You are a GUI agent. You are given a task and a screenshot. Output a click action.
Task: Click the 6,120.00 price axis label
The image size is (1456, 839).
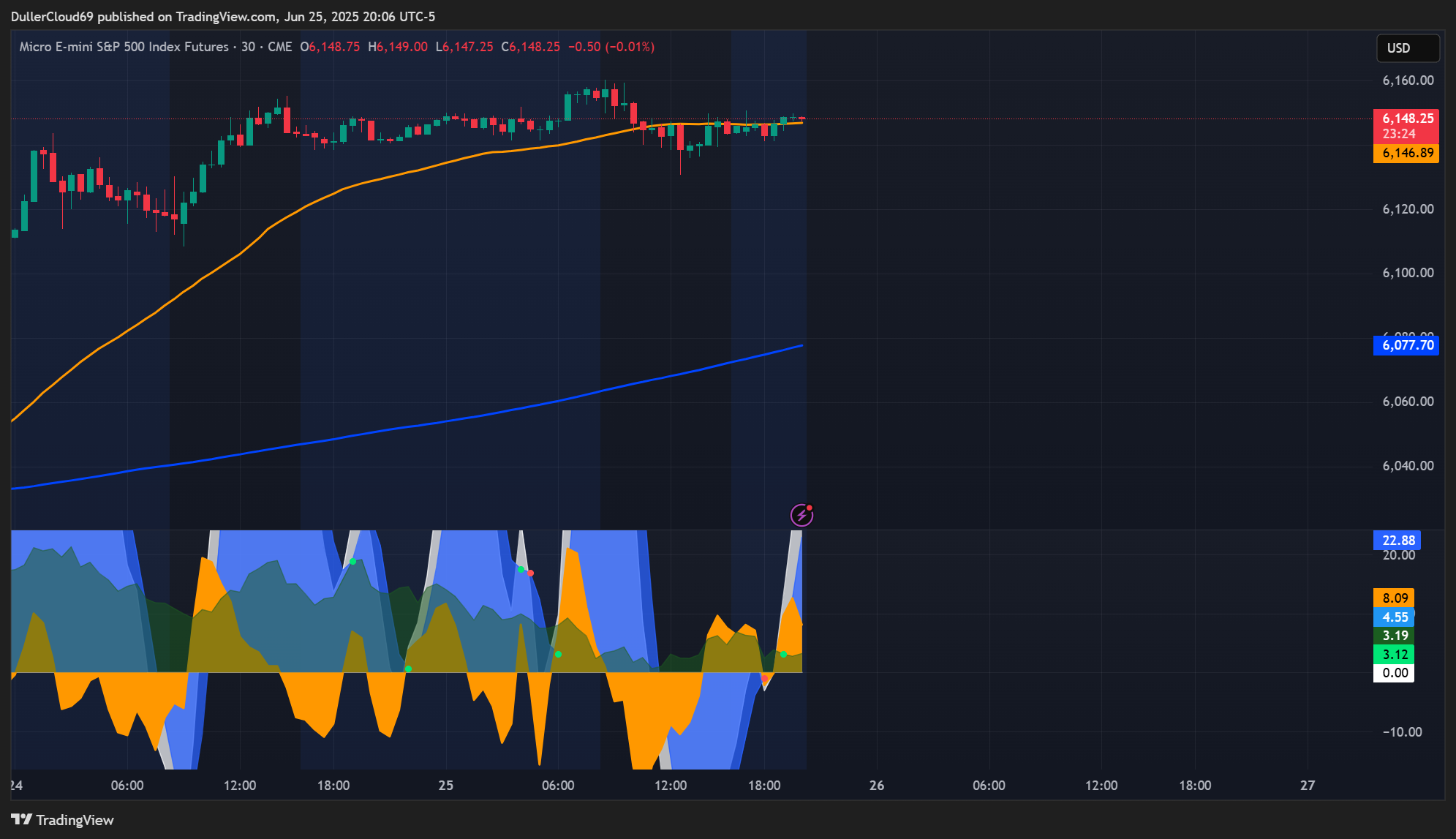click(x=1408, y=209)
